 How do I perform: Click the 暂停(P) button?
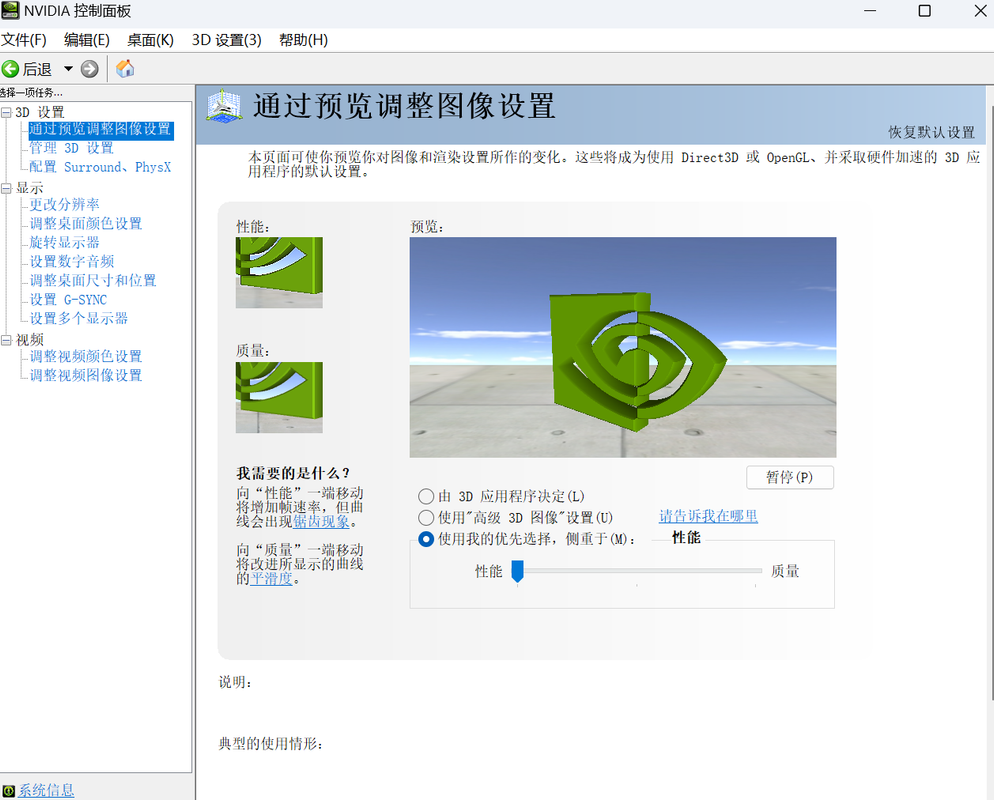(x=790, y=477)
